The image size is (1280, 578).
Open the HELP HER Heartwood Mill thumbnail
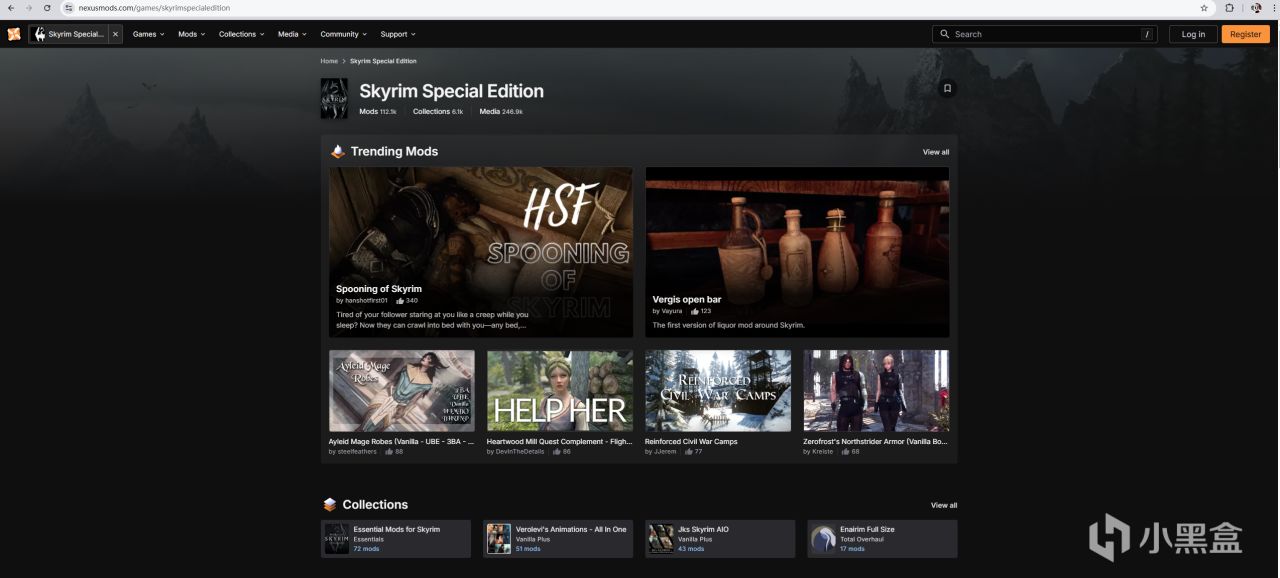pos(560,391)
